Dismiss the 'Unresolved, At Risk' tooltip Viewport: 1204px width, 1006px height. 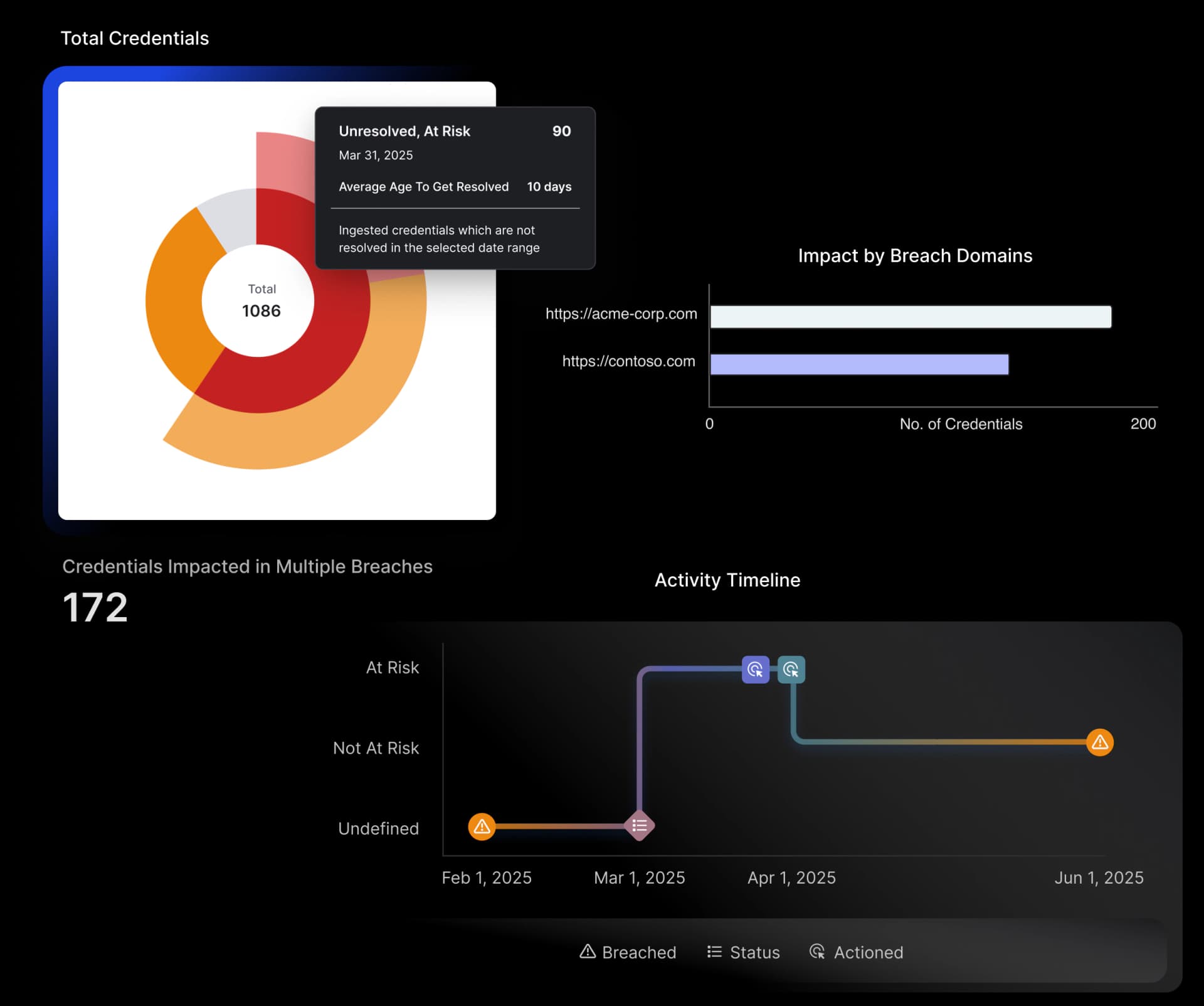click(x=456, y=188)
